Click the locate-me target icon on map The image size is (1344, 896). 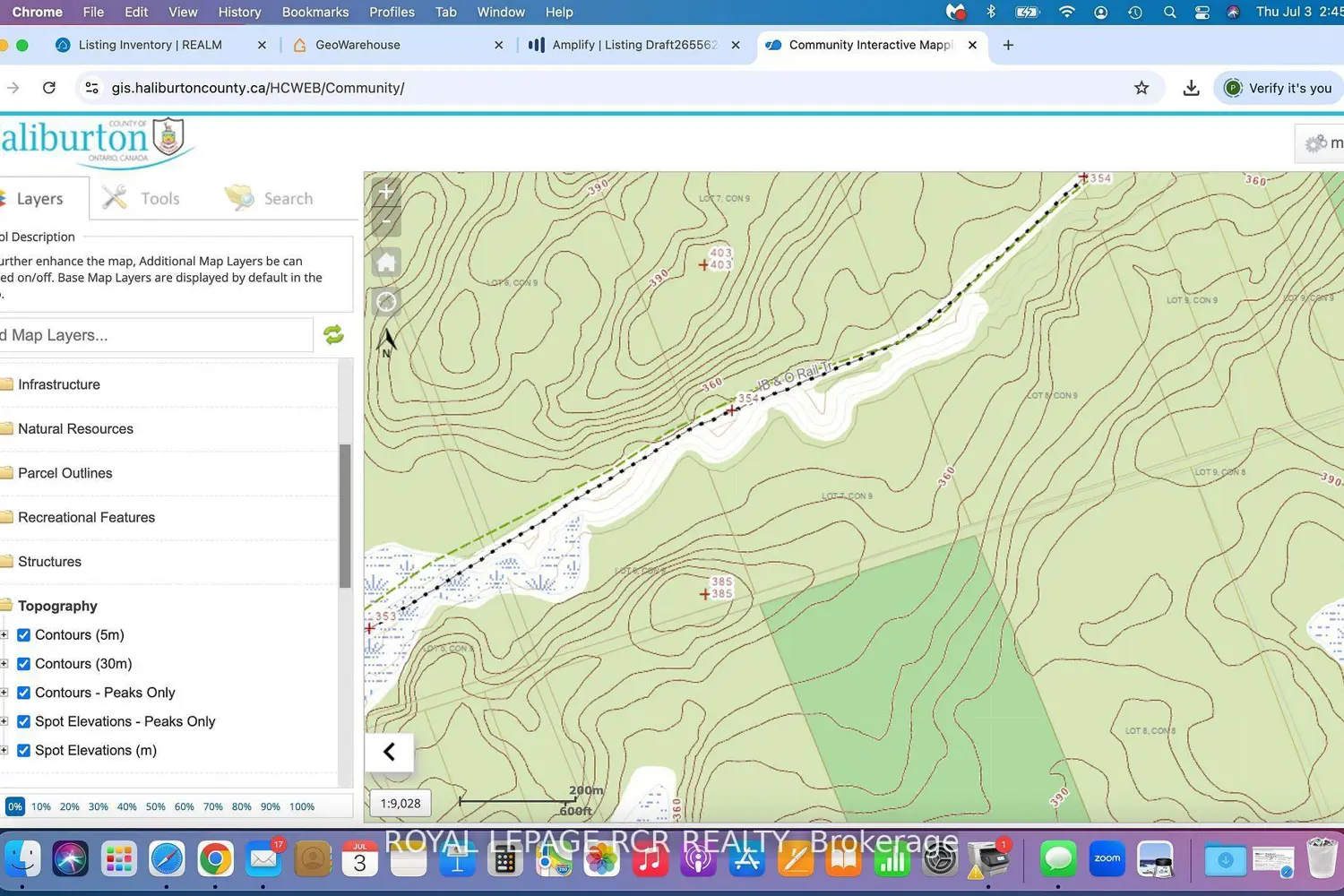point(386,302)
